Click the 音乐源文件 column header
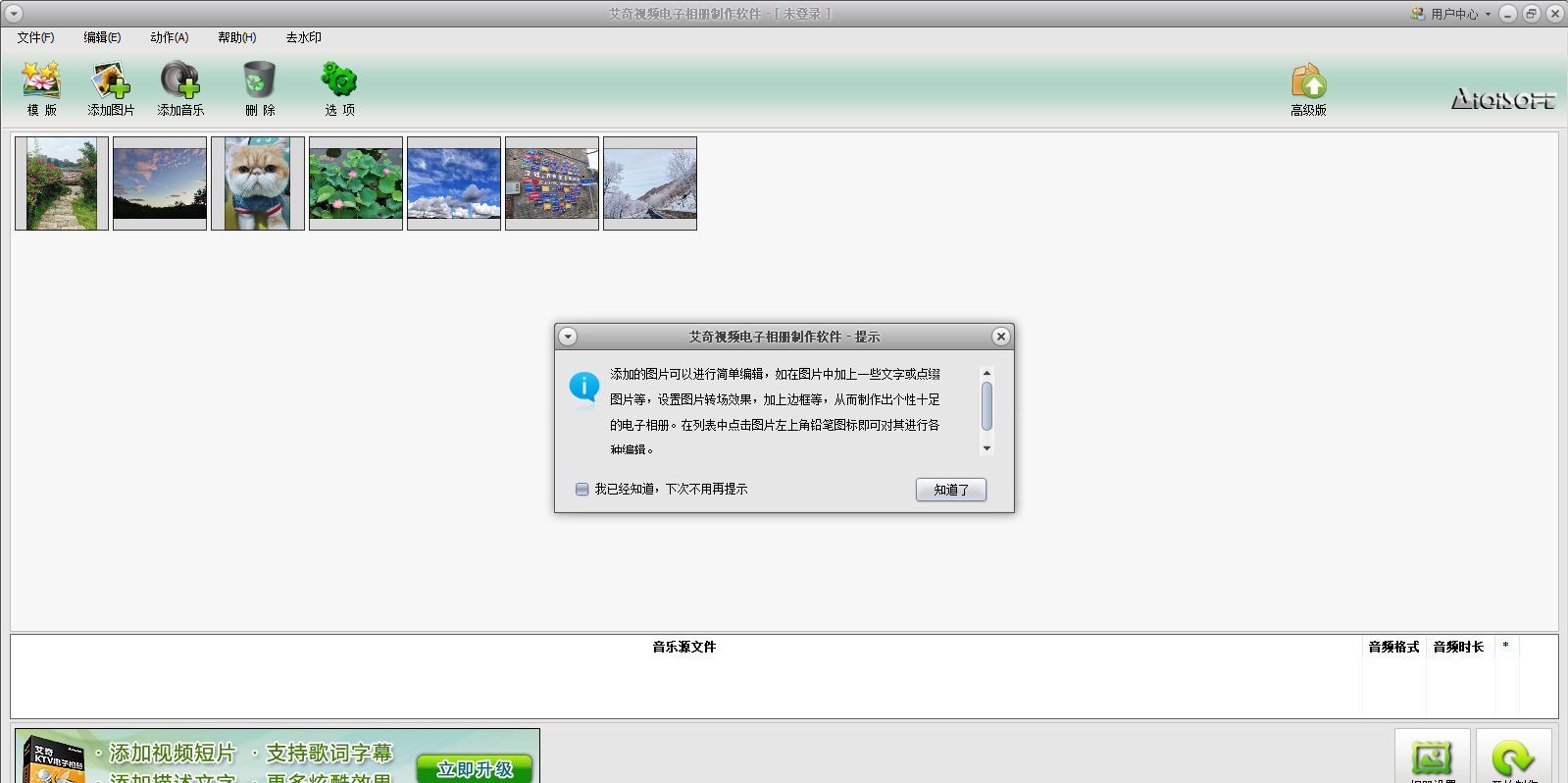 pos(684,647)
